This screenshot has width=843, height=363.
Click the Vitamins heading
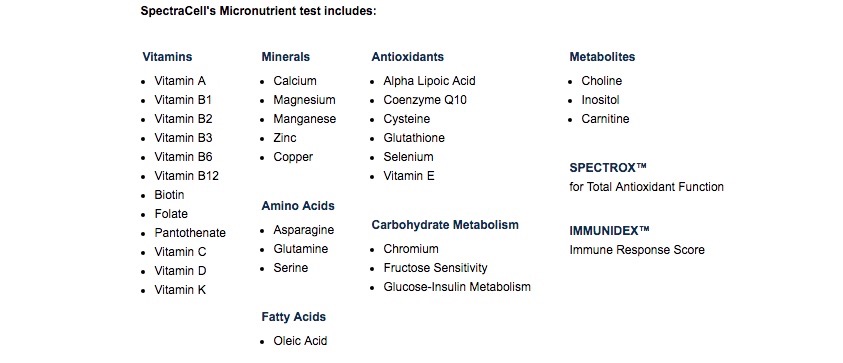click(x=167, y=56)
